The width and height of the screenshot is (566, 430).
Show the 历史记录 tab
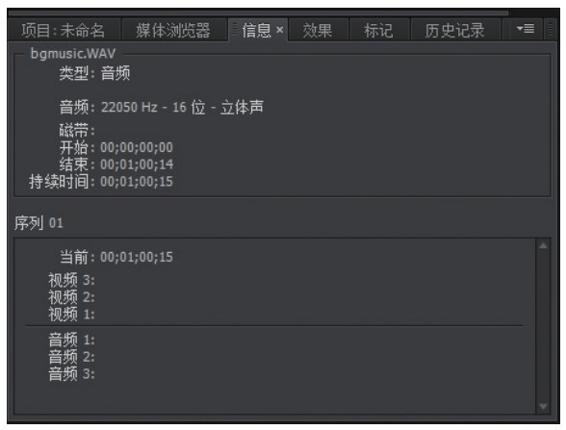pyautogui.click(x=455, y=30)
